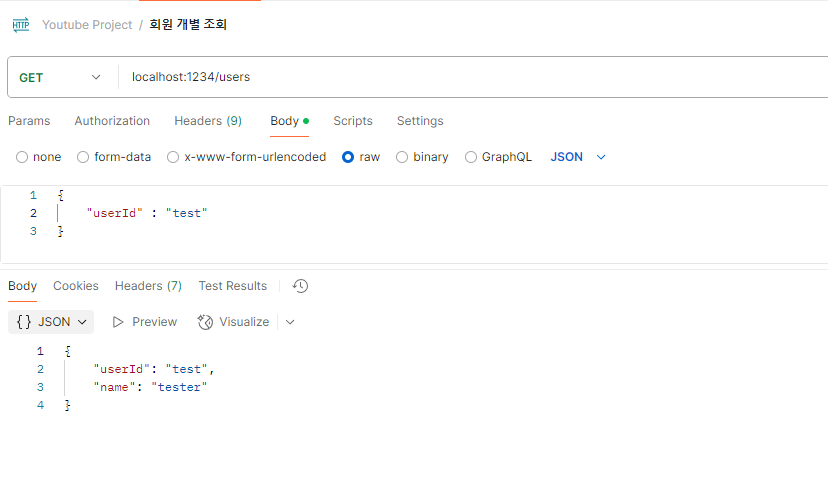This screenshot has height=478, width=828.
Task: Switch to the Scripts tab
Action: (353, 121)
